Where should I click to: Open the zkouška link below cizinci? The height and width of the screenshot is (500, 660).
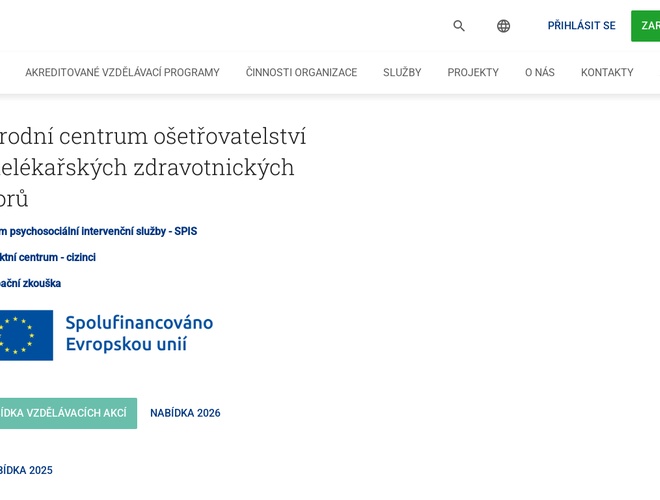30,283
